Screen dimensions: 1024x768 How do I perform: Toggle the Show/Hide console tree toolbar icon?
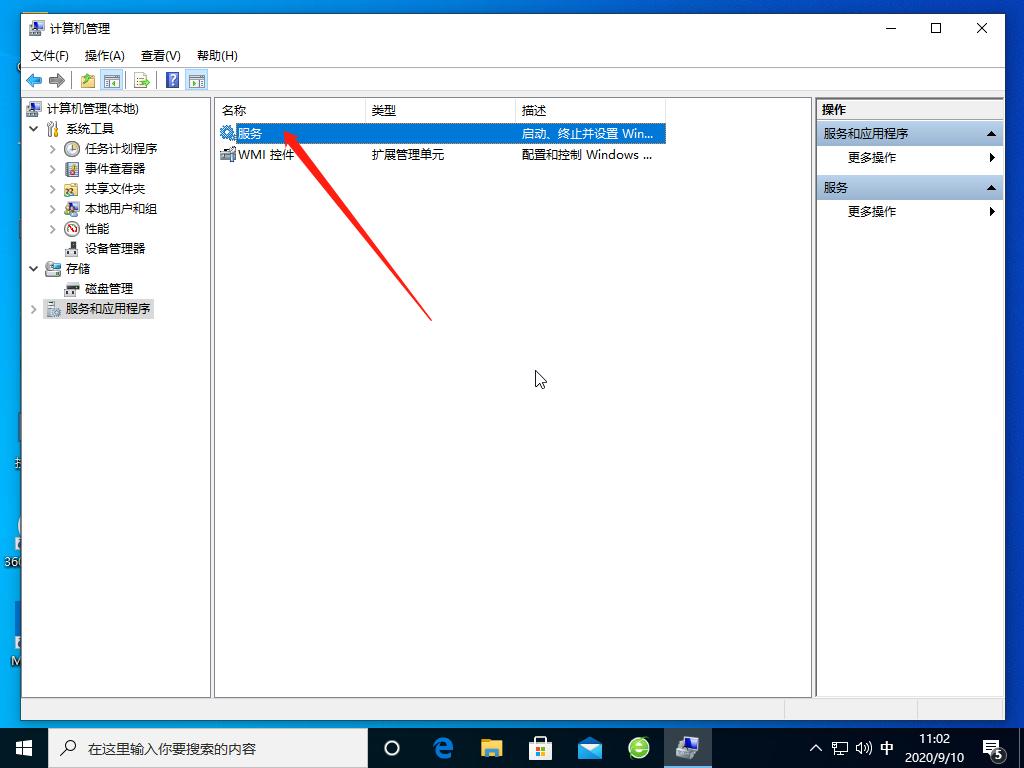110,80
